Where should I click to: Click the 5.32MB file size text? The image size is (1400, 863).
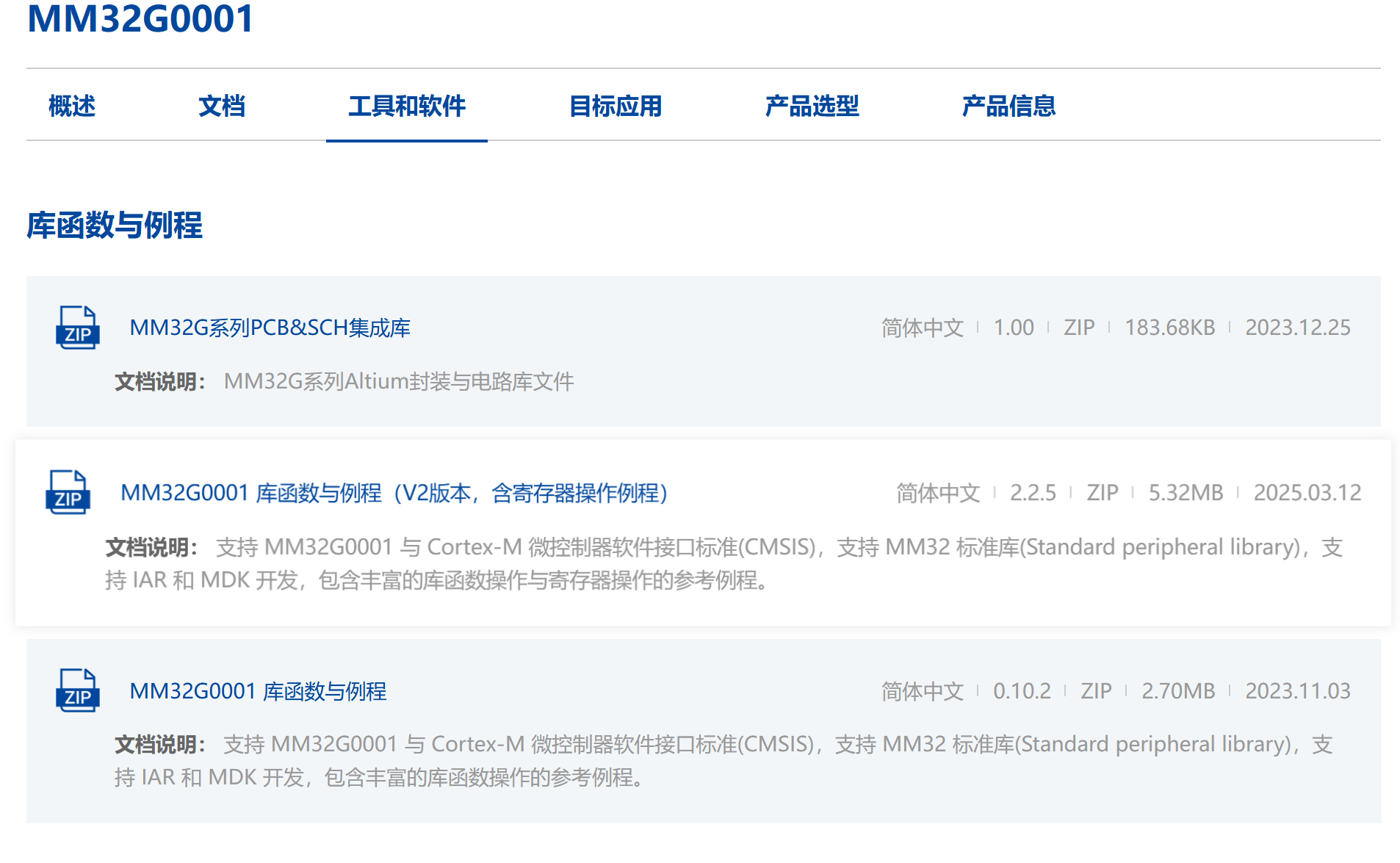coord(1186,493)
